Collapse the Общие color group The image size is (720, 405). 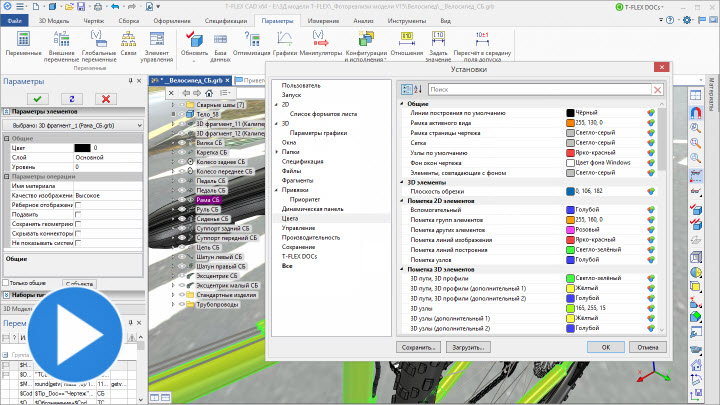(x=402, y=104)
